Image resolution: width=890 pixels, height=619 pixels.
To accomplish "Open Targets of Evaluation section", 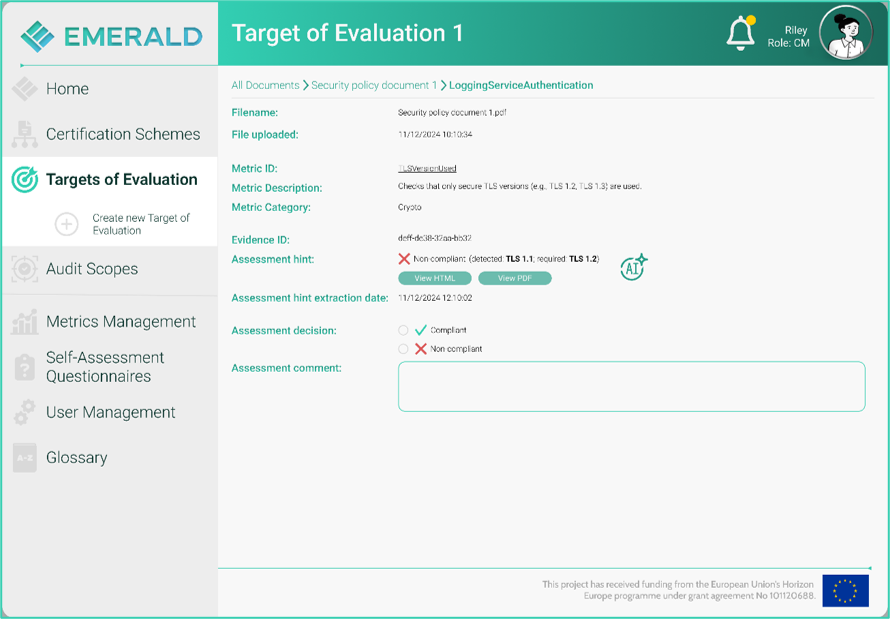I will pyautogui.click(x=121, y=180).
